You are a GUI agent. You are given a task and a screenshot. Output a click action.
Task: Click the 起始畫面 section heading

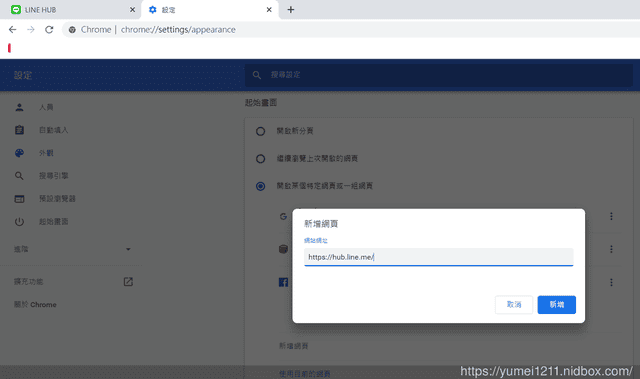(261, 103)
